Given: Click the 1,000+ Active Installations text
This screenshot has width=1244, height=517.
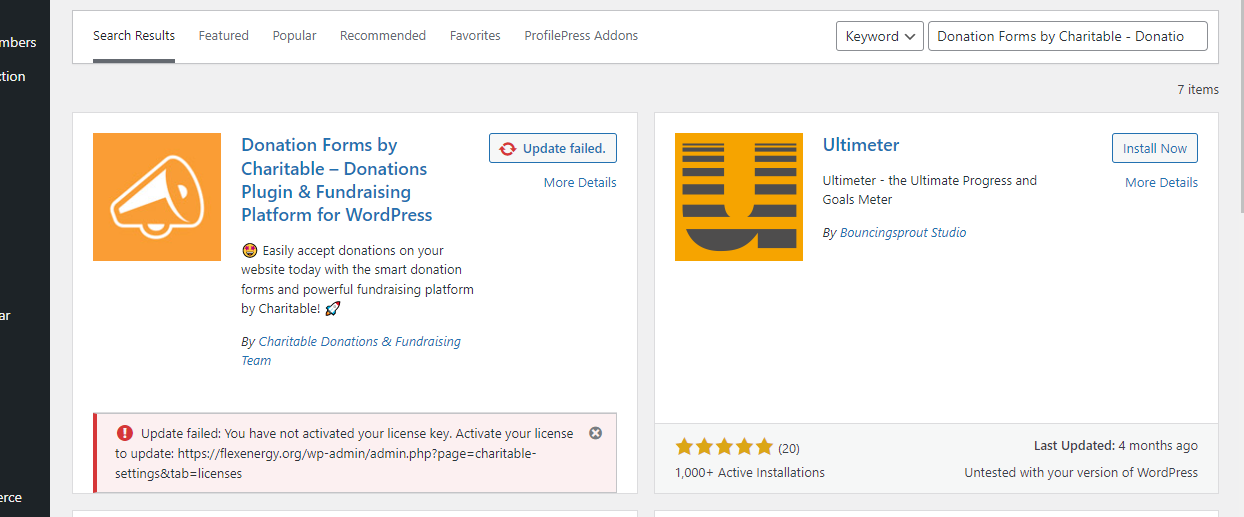Looking at the screenshot, I should [750, 473].
